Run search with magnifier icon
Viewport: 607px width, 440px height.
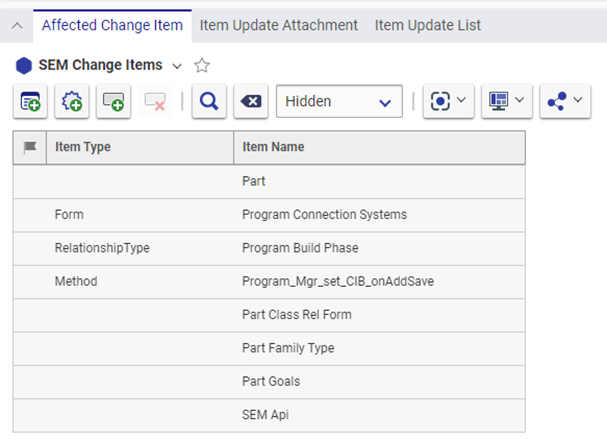click(209, 101)
